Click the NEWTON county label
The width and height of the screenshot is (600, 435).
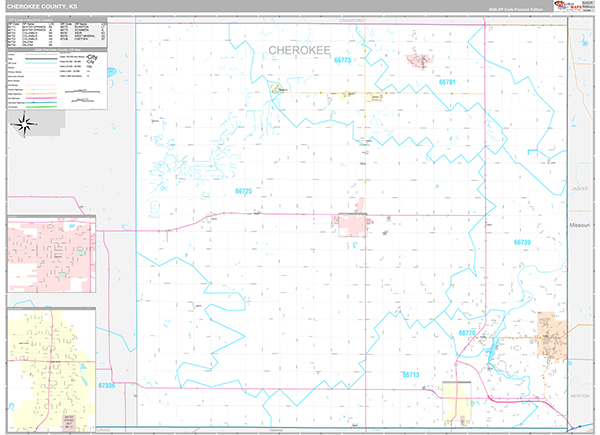(580, 396)
